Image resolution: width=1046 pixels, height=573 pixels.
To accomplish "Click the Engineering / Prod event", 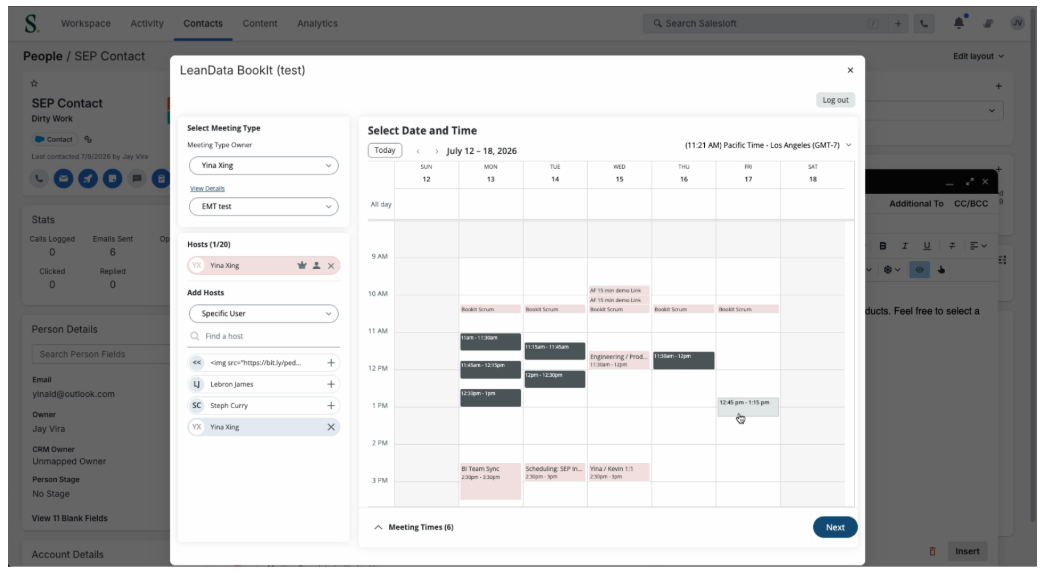I will coord(619,360).
